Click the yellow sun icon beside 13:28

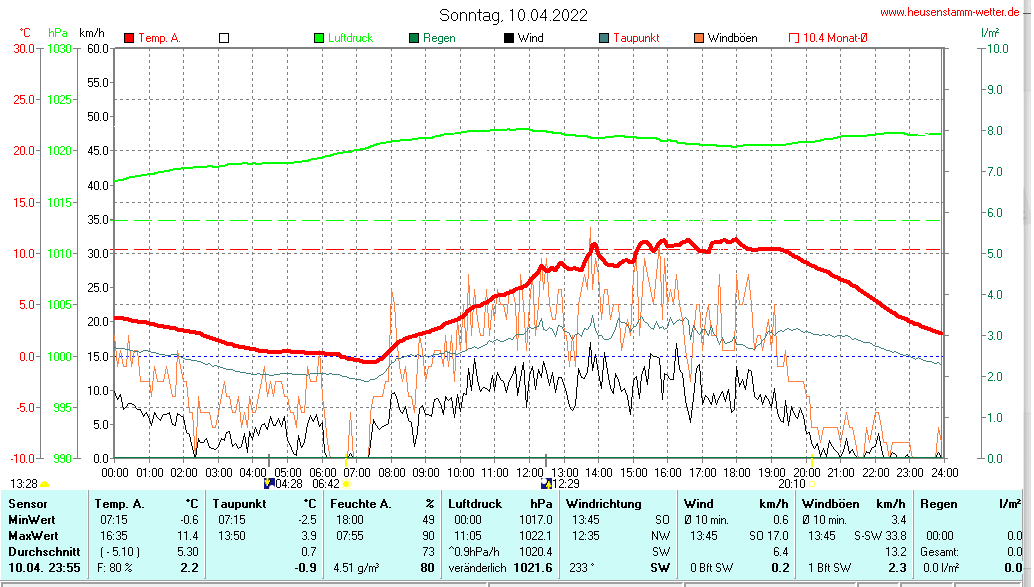pyautogui.click(x=44, y=484)
